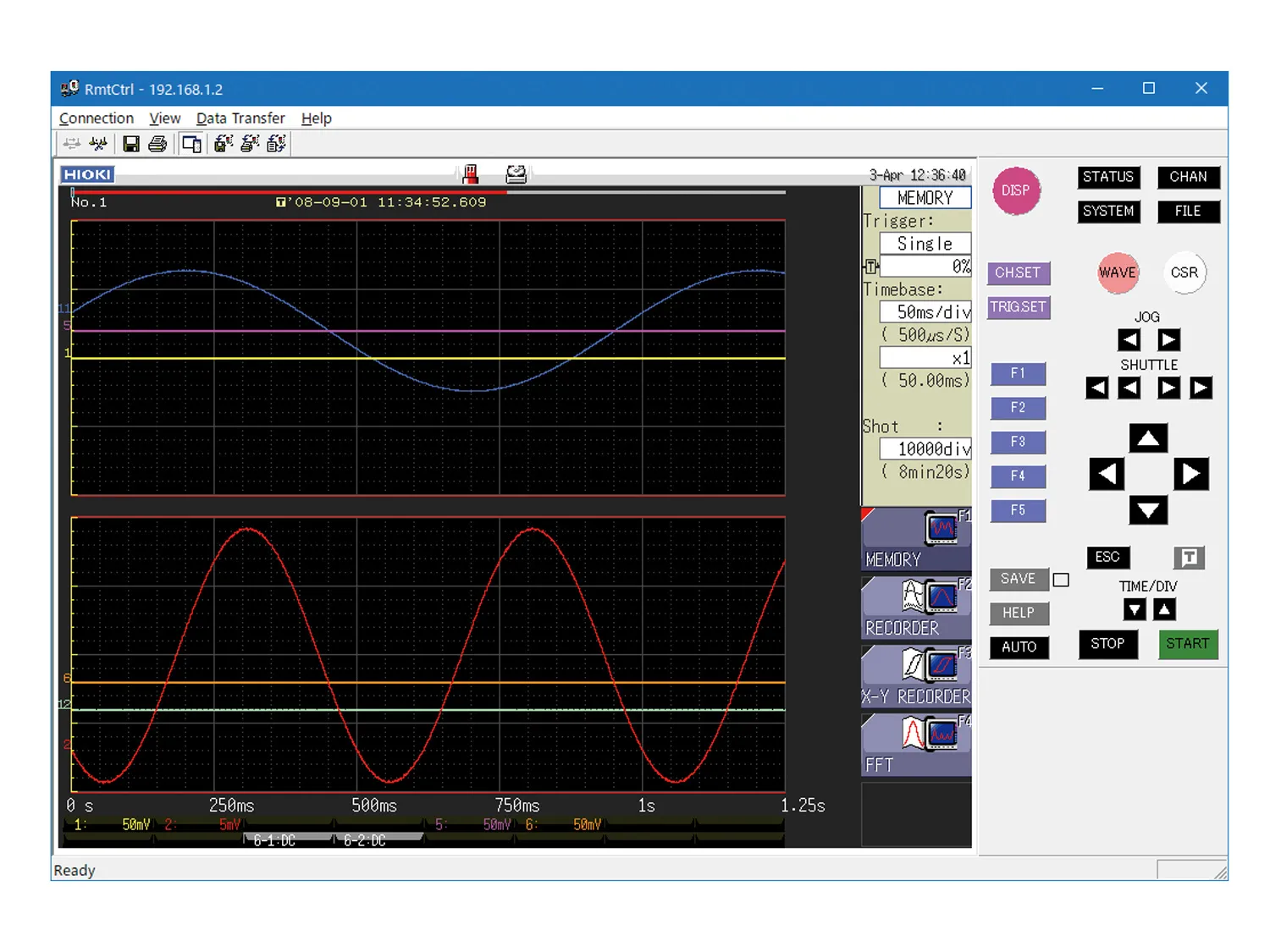1270x952 pixels.
Task: Click the large cursor down arrow
Action: click(x=1149, y=510)
